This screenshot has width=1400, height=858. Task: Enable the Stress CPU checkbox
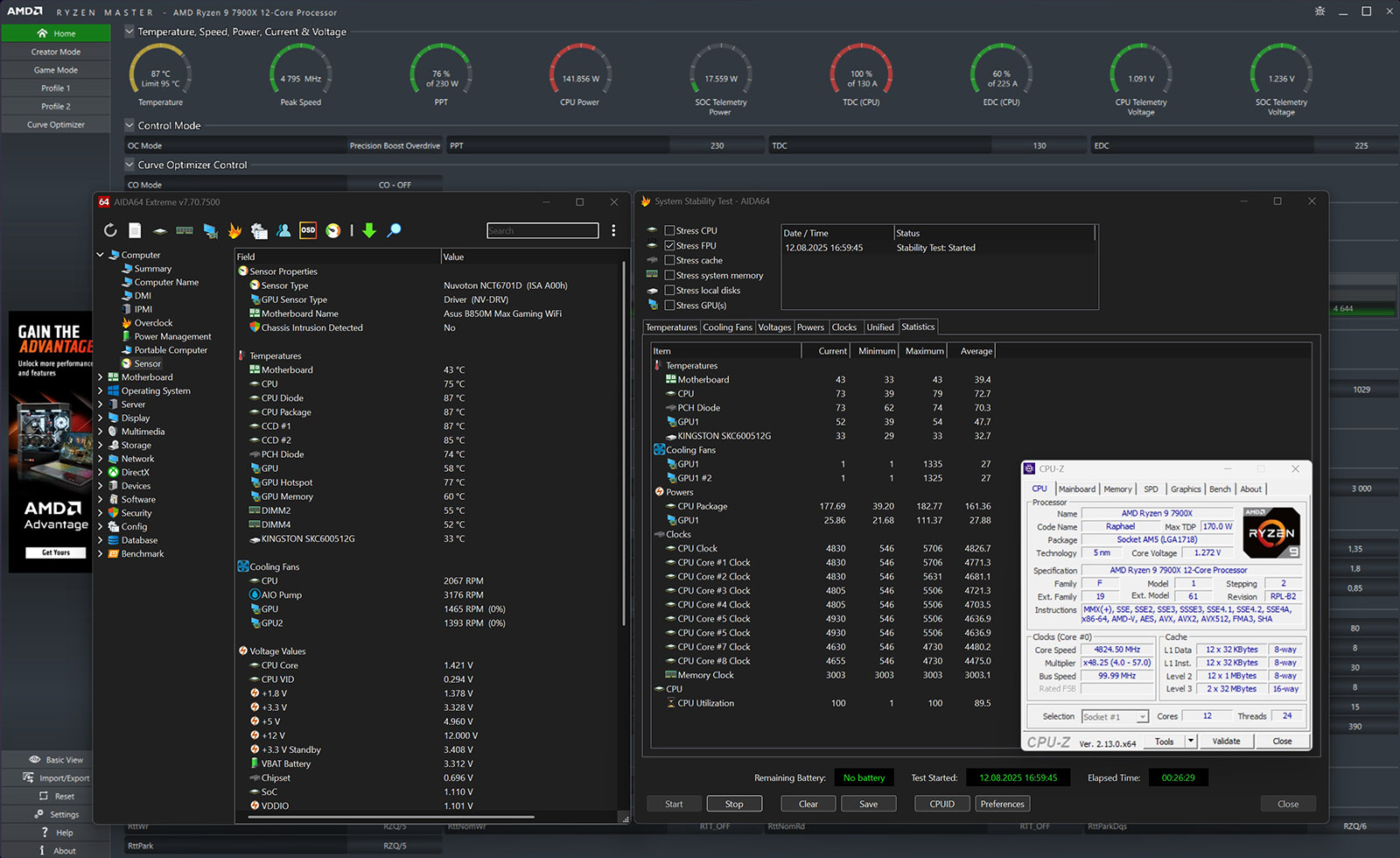669,231
